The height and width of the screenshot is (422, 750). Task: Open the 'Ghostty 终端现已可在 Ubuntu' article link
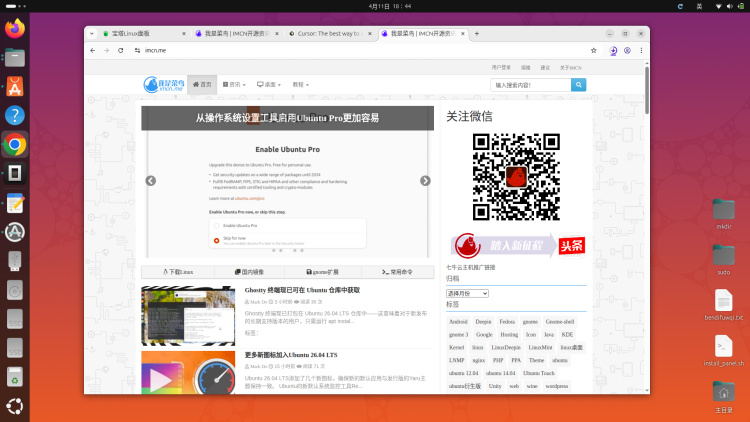(x=302, y=290)
